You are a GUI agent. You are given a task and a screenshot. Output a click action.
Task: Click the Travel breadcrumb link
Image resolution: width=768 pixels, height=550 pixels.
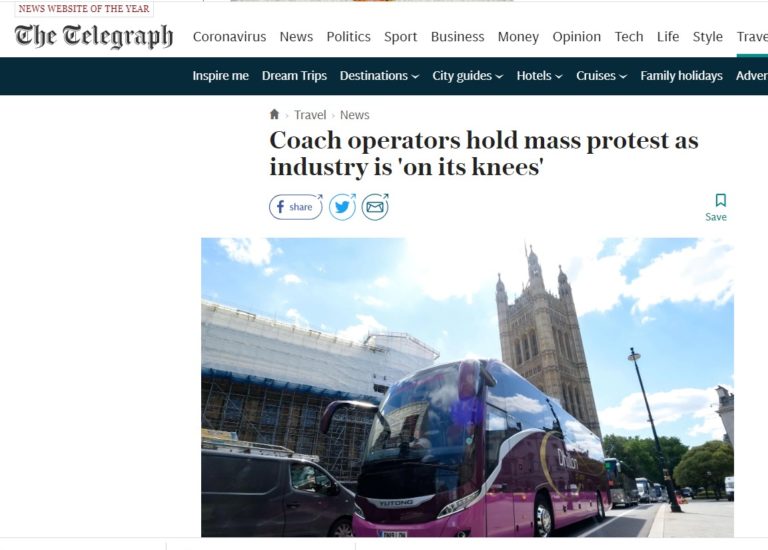click(x=310, y=115)
